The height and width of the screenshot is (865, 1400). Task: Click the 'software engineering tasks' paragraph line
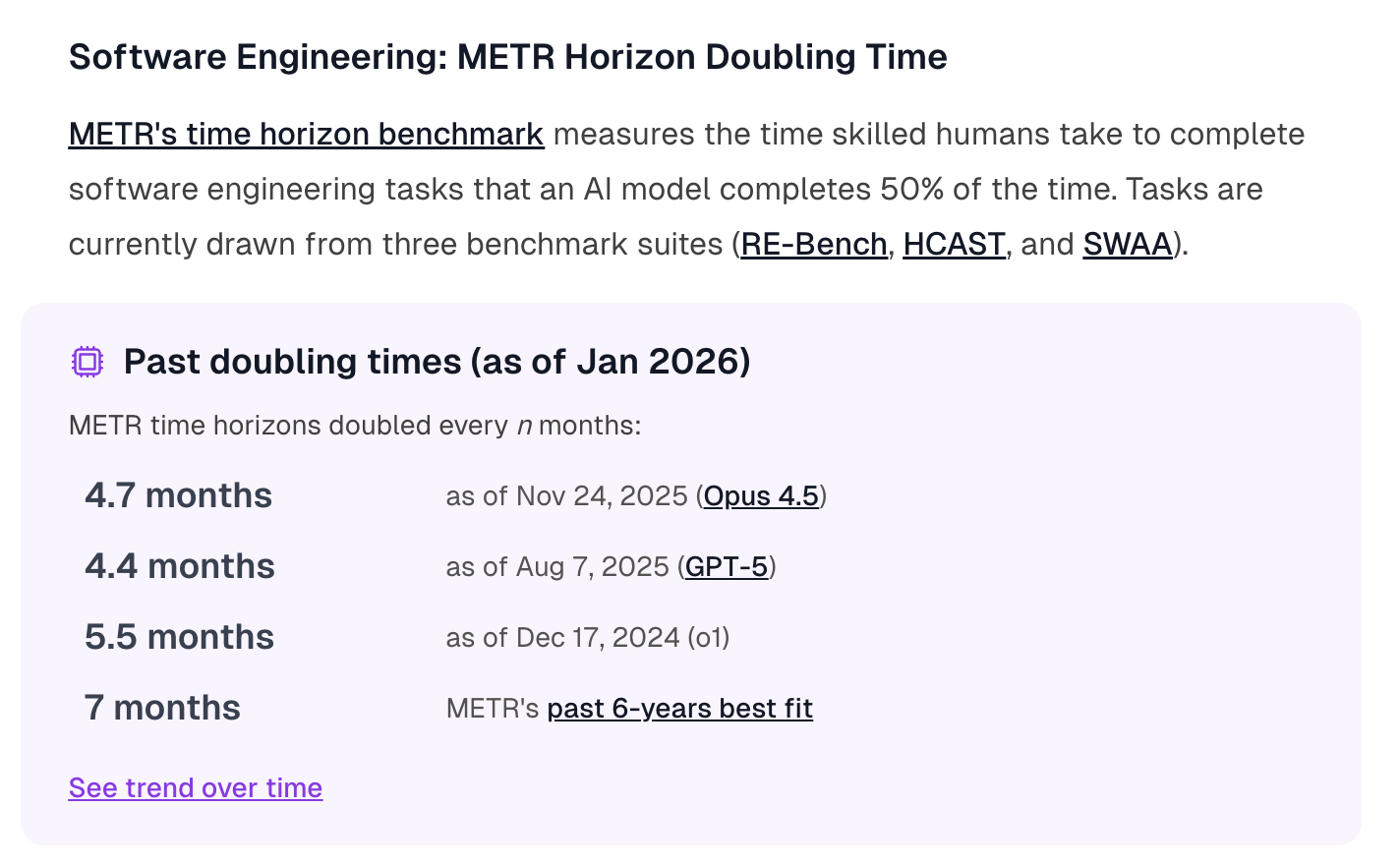pyautogui.click(x=665, y=189)
